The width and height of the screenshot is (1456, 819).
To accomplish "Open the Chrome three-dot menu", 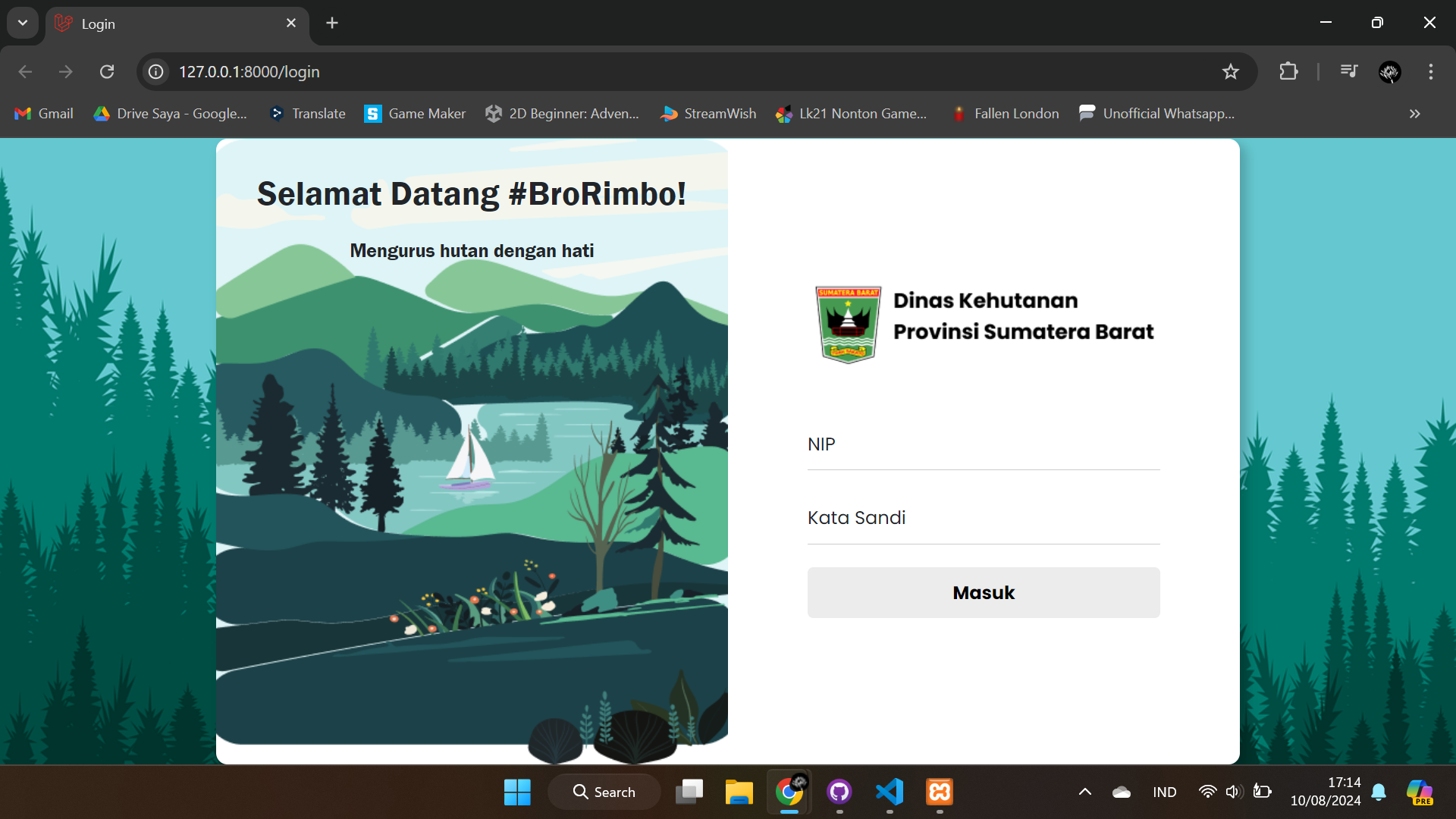I will coord(1430,71).
